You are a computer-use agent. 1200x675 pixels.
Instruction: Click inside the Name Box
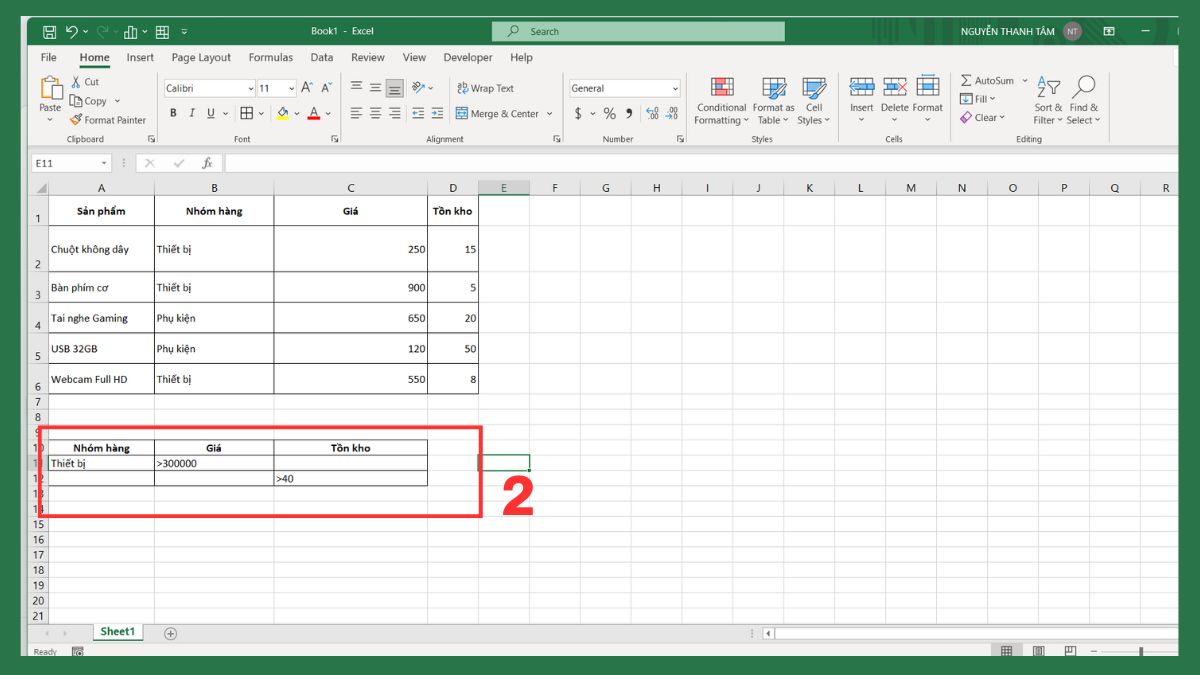(68, 162)
